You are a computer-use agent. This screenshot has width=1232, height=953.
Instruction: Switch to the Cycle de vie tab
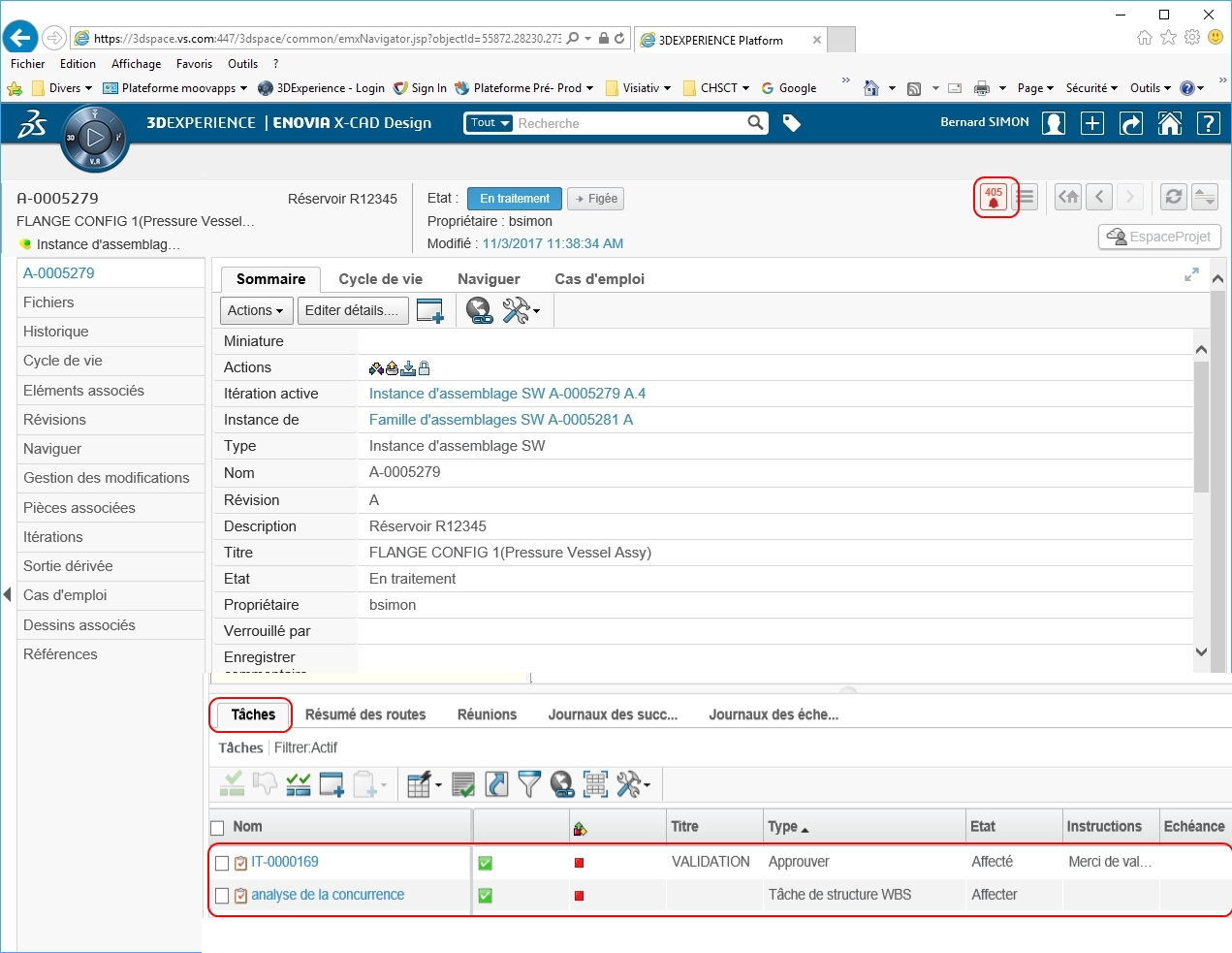pyautogui.click(x=381, y=279)
